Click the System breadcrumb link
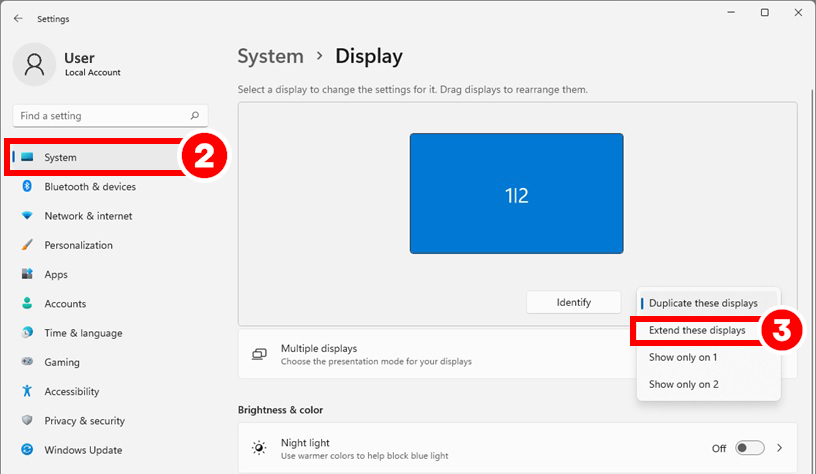This screenshot has height=474, width=816. pos(271,56)
